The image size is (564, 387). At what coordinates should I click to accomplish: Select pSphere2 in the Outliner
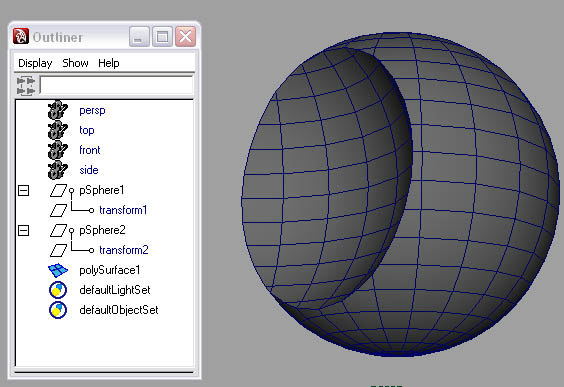tap(102, 230)
